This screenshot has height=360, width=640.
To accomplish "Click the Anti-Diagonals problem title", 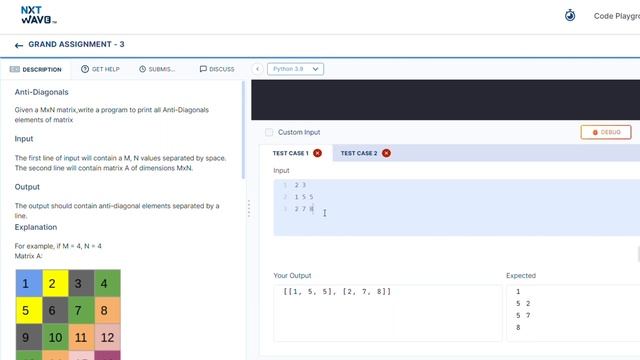I will click(42, 92).
